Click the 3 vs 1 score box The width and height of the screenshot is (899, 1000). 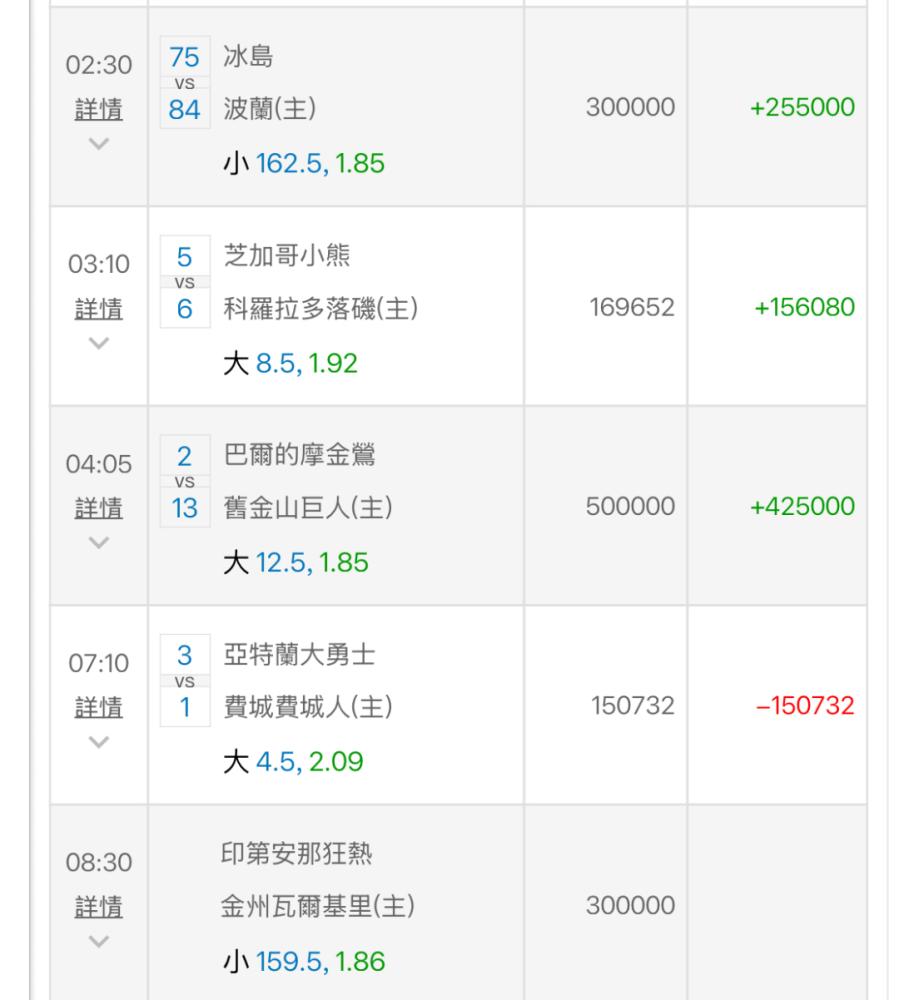(184, 683)
